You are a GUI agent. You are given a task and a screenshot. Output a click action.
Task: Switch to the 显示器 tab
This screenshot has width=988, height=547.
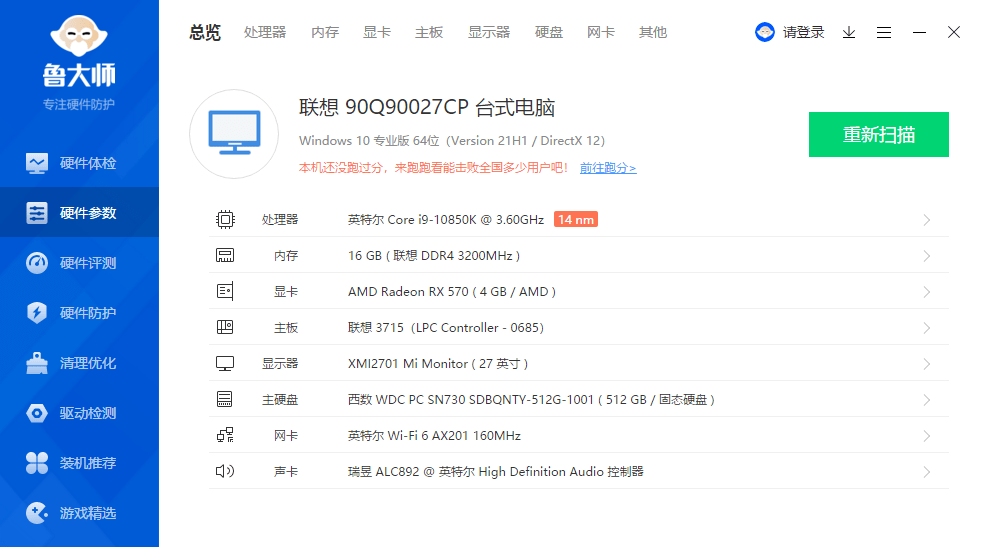tap(489, 32)
